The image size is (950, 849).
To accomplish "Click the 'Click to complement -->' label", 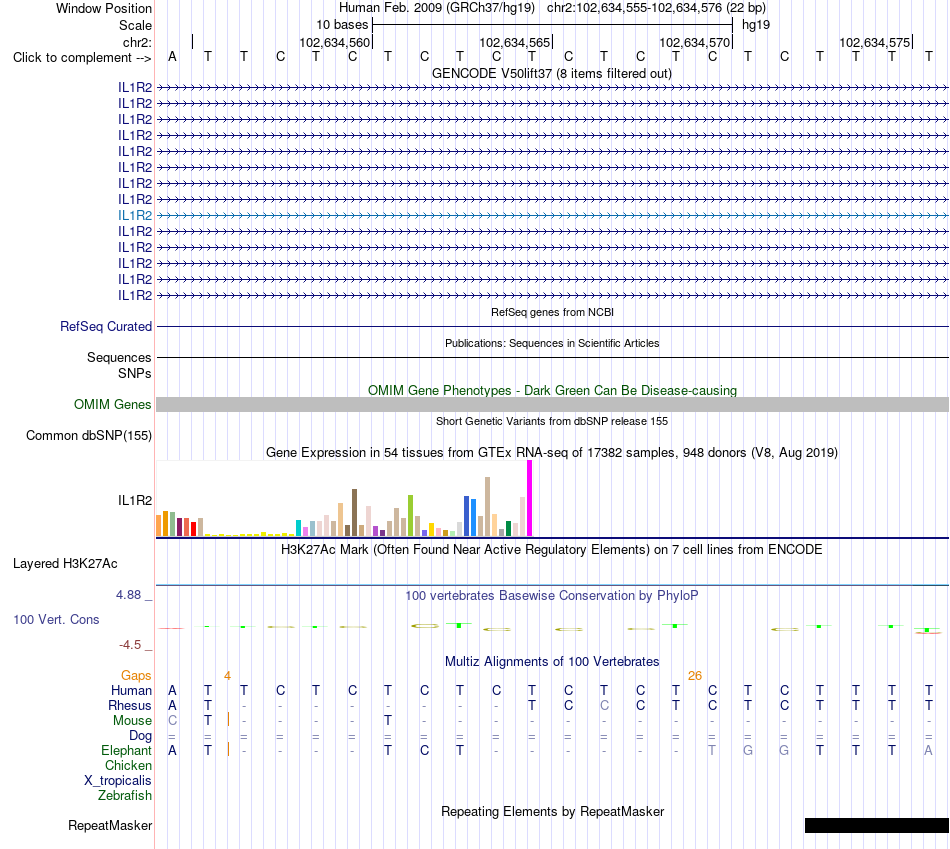I will [82, 58].
